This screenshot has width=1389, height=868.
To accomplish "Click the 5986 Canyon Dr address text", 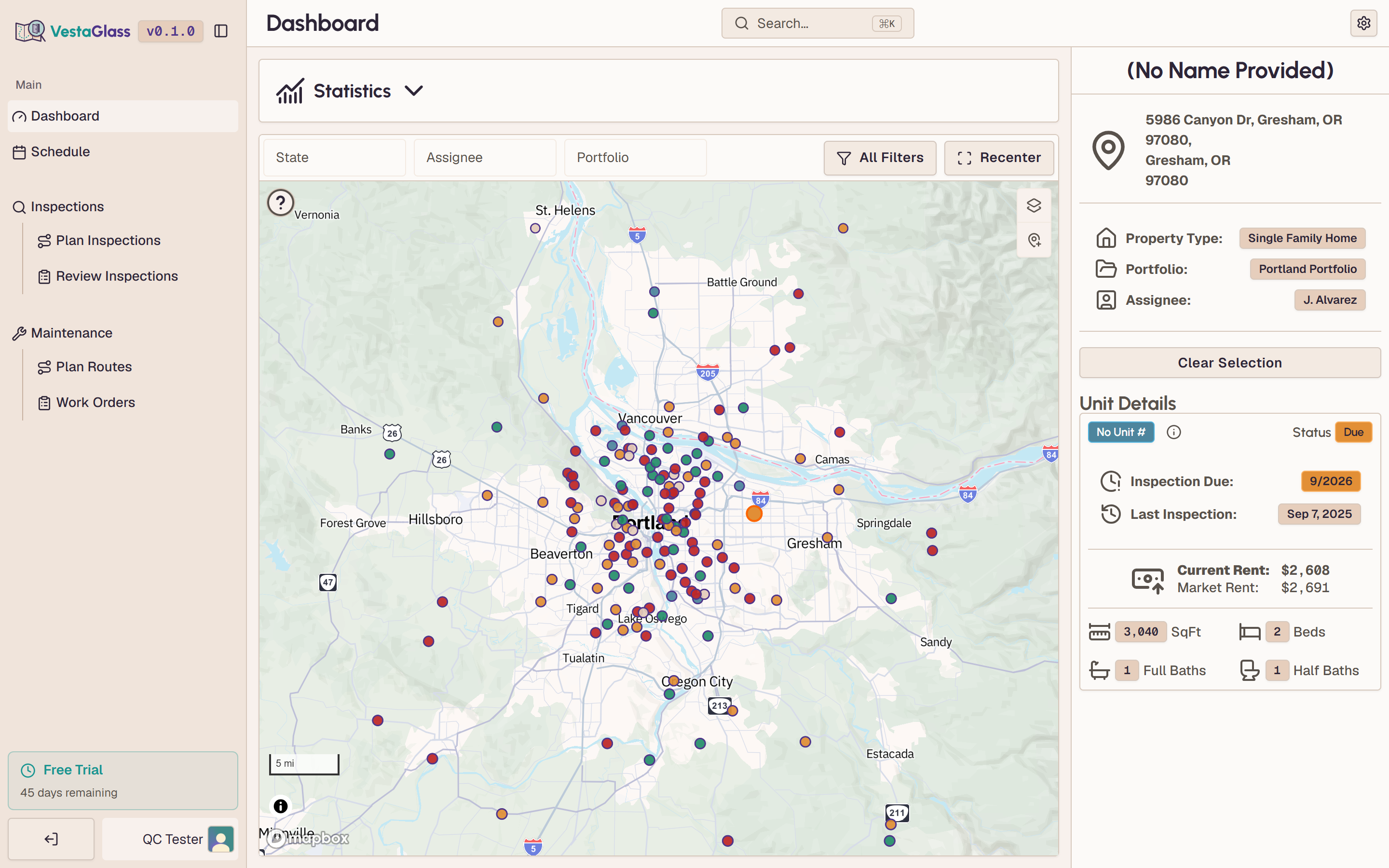I will (1243, 150).
